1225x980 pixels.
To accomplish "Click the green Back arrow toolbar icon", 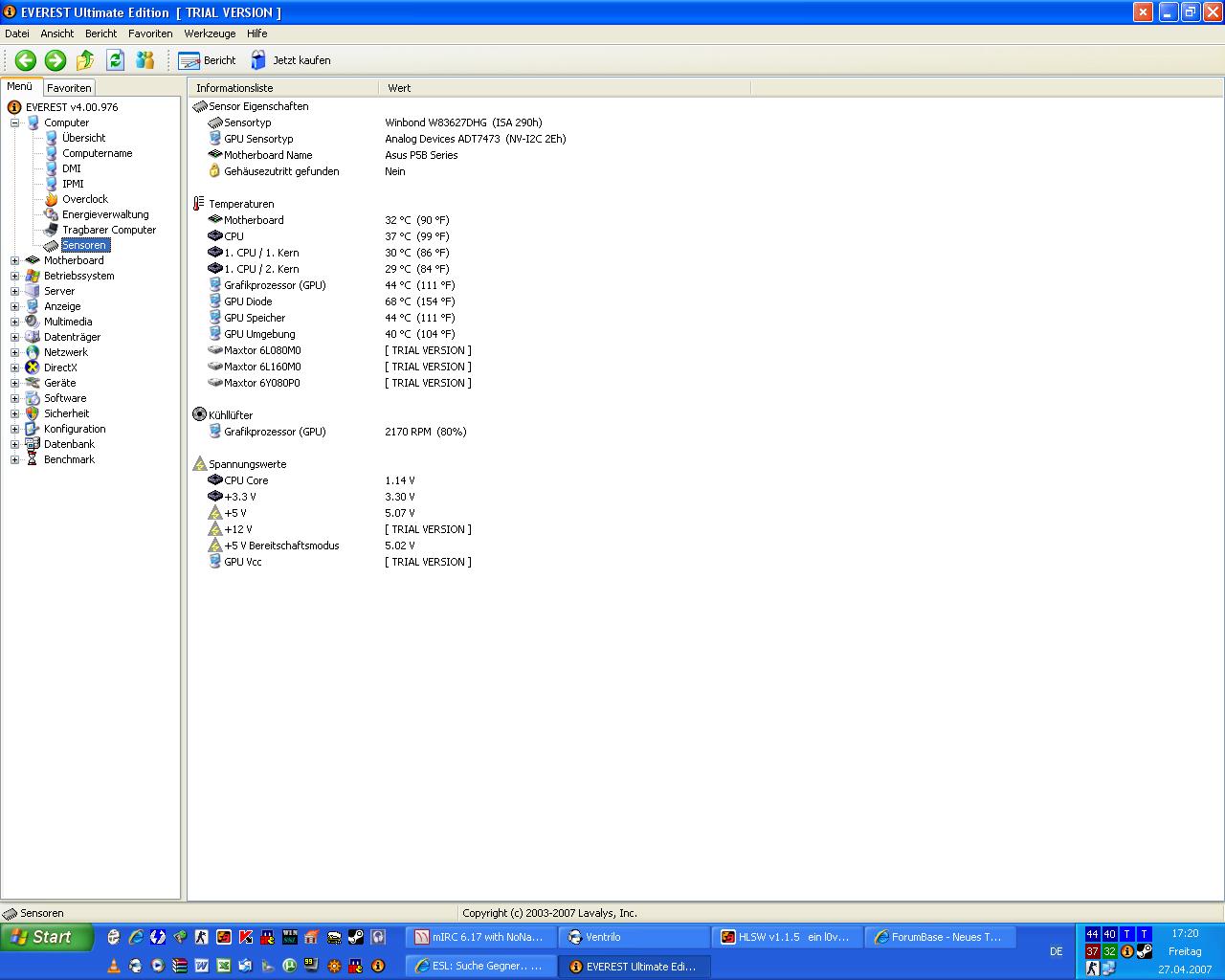I will [26, 60].
